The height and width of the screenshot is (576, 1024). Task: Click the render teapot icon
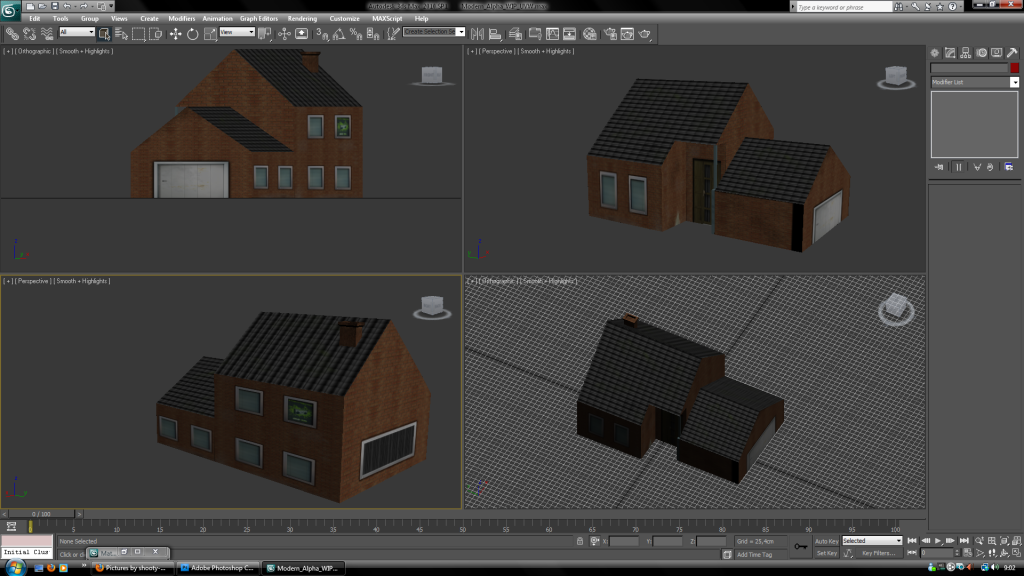[645, 33]
